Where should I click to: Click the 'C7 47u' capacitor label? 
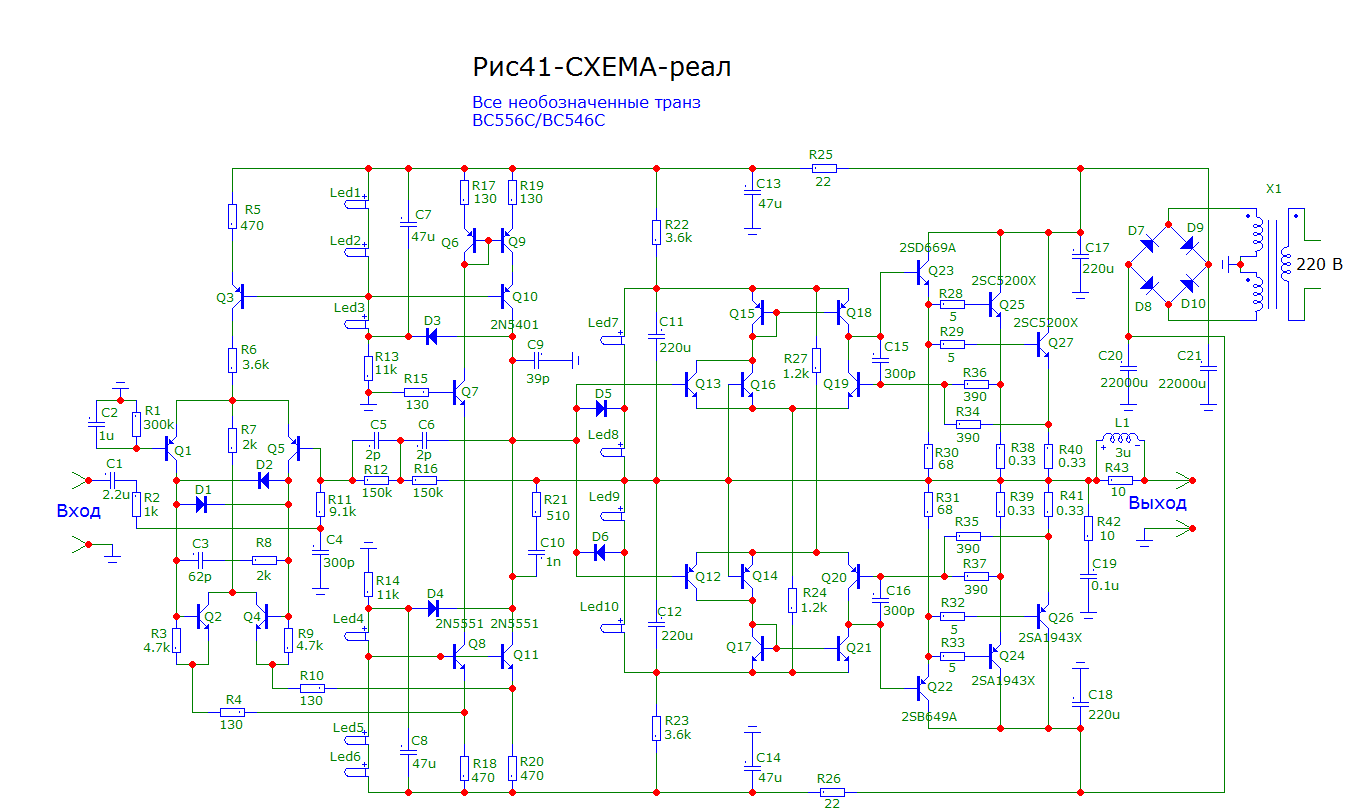tap(423, 226)
